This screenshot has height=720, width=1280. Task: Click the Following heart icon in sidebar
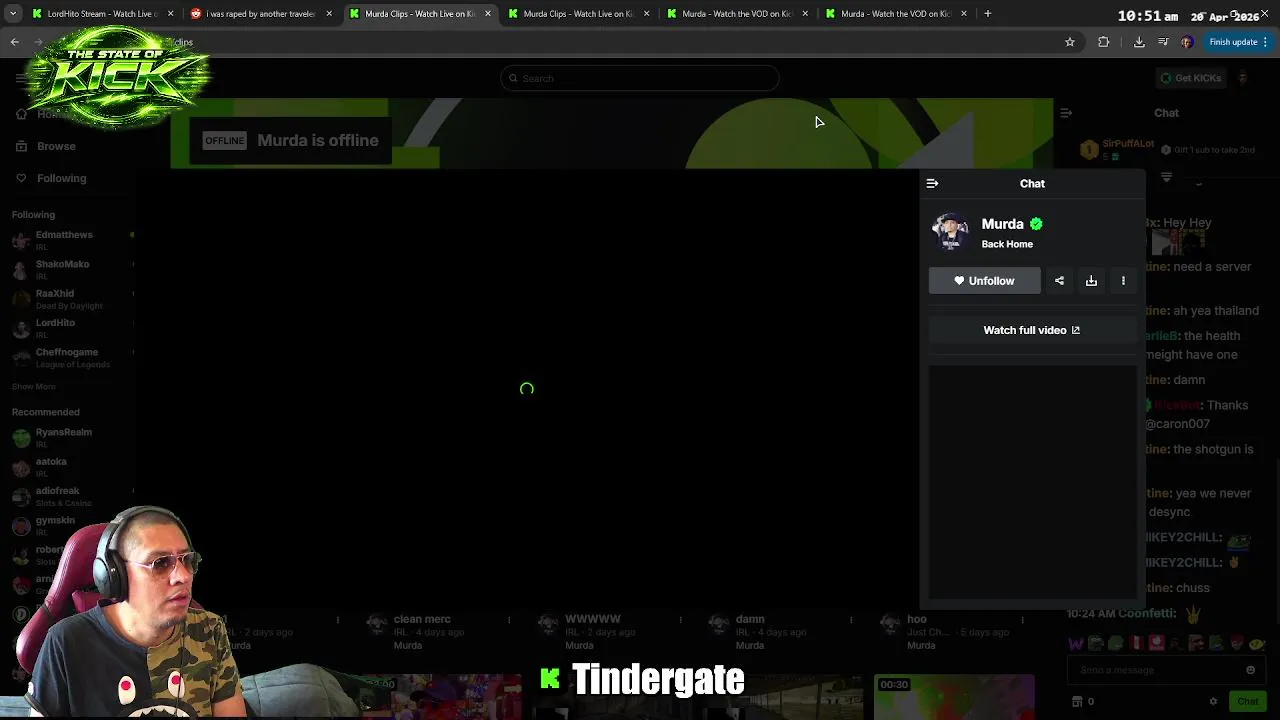pos(21,178)
